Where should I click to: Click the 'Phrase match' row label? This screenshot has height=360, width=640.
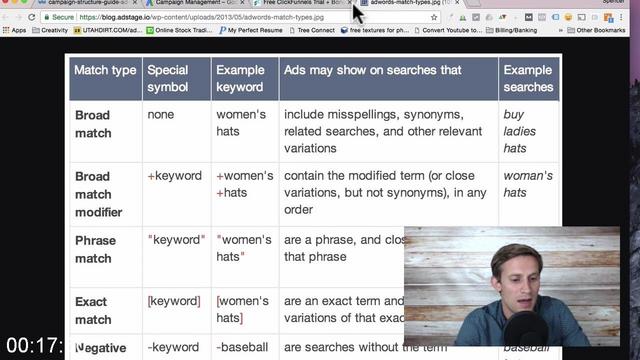[95, 249]
